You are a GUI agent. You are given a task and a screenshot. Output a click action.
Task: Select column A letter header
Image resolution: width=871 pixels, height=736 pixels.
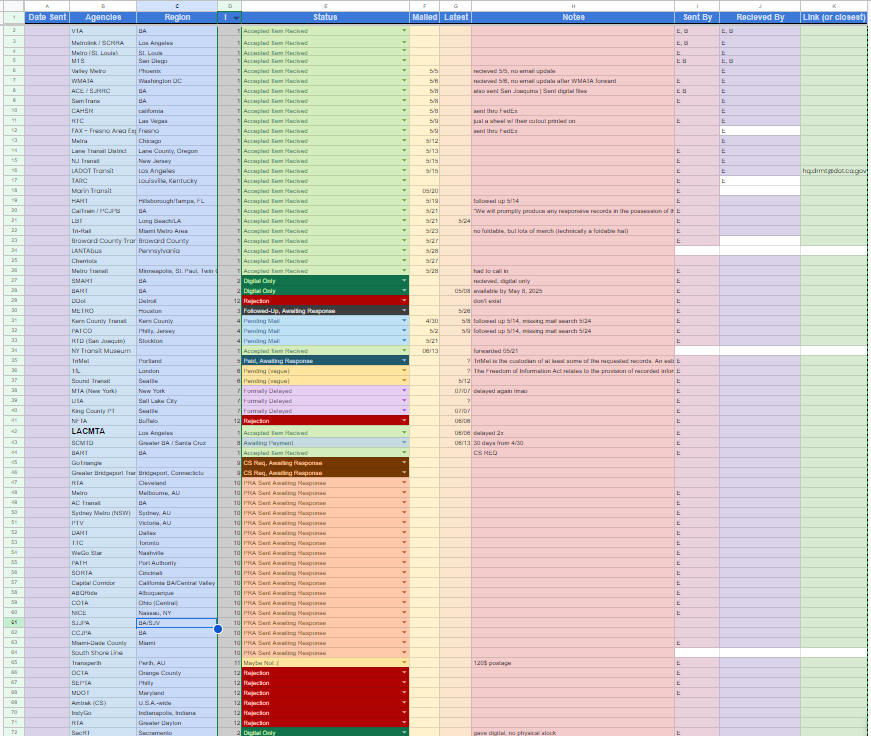click(x=47, y=6)
